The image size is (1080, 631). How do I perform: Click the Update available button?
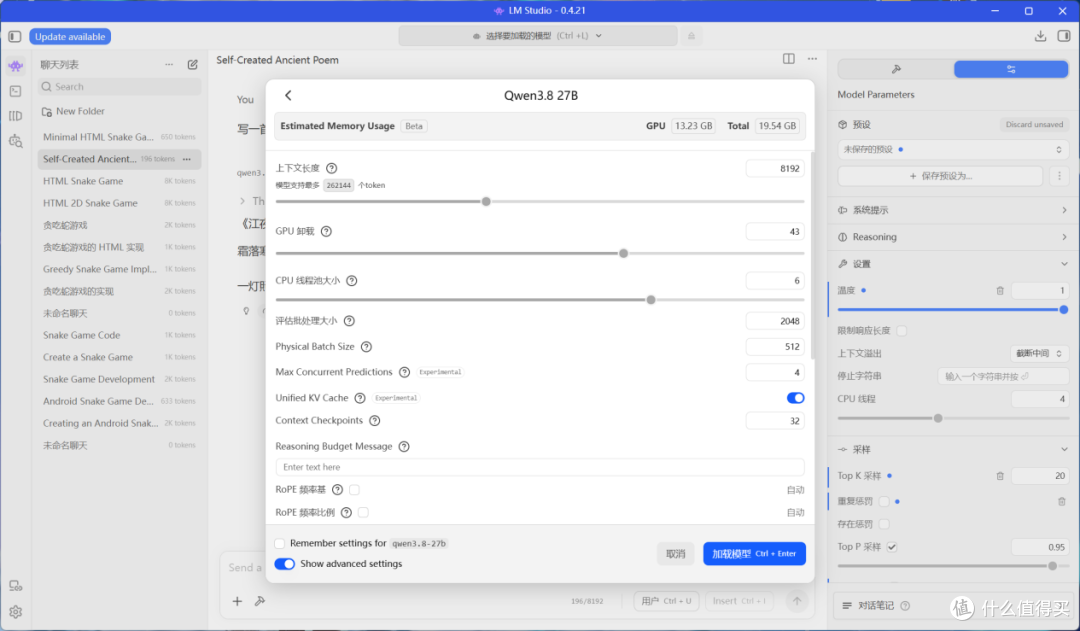(x=70, y=37)
